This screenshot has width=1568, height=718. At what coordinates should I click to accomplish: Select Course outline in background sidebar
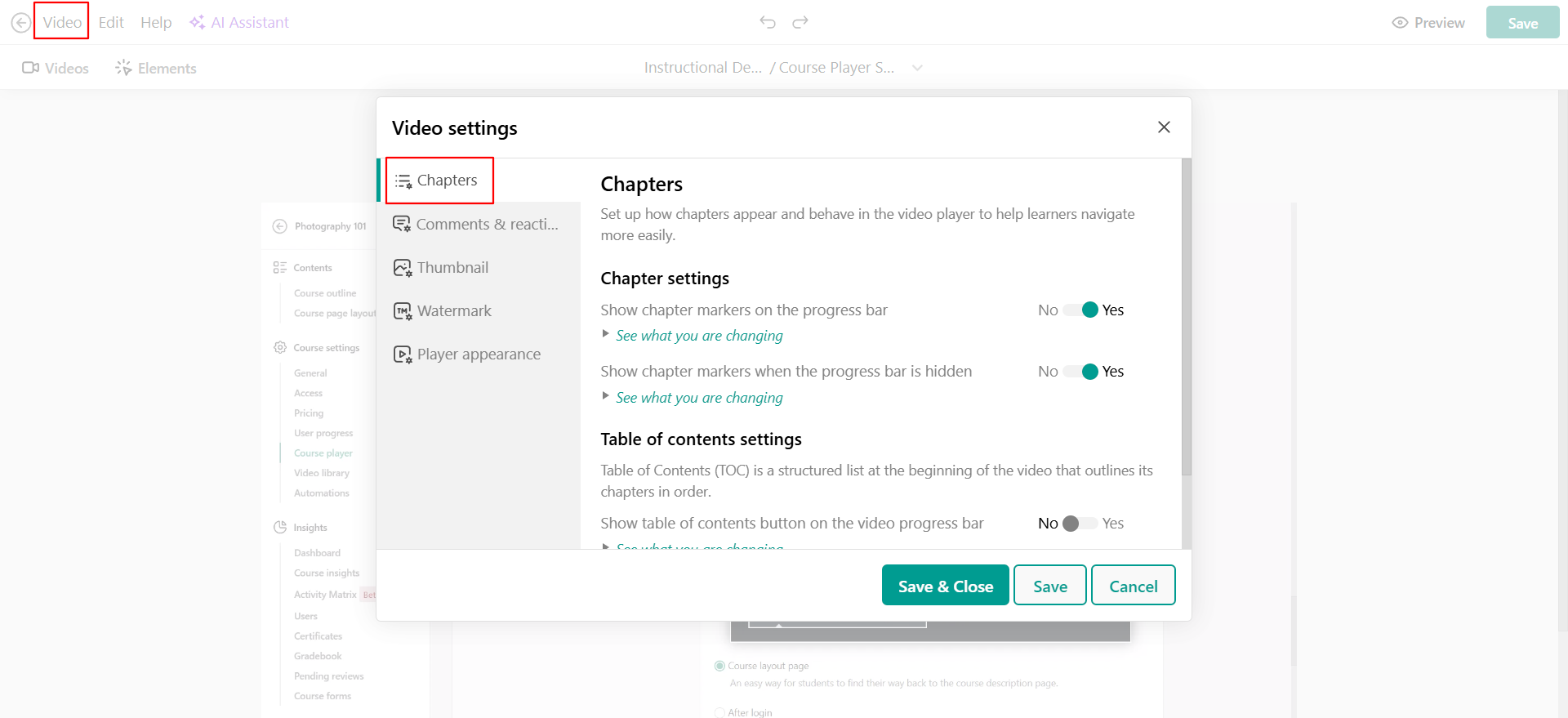[x=325, y=293]
